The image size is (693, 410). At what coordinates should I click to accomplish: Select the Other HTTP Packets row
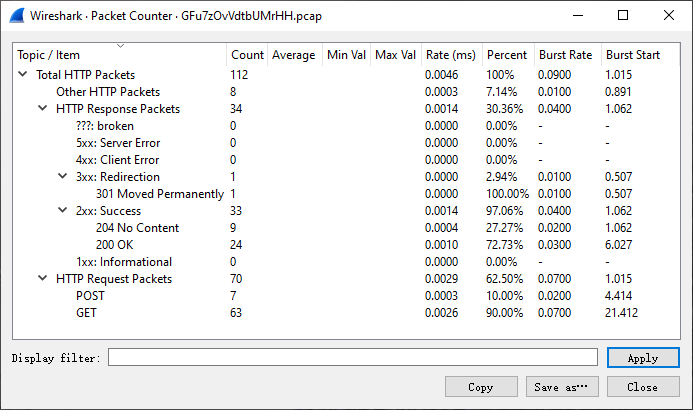[x=346, y=91]
